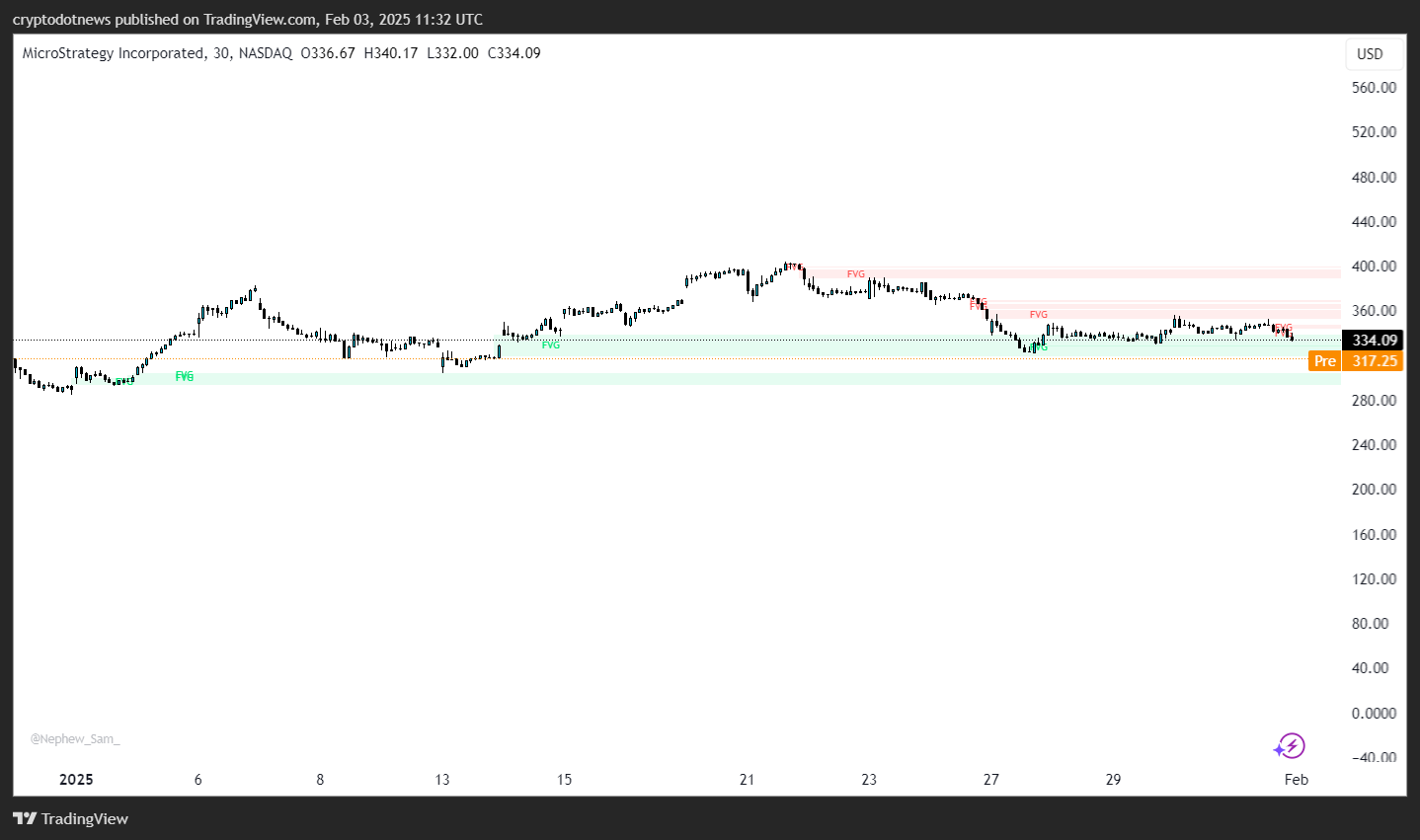Click the Feb label on the date axis
Image resolution: width=1420 pixels, height=840 pixels.
1296,779
